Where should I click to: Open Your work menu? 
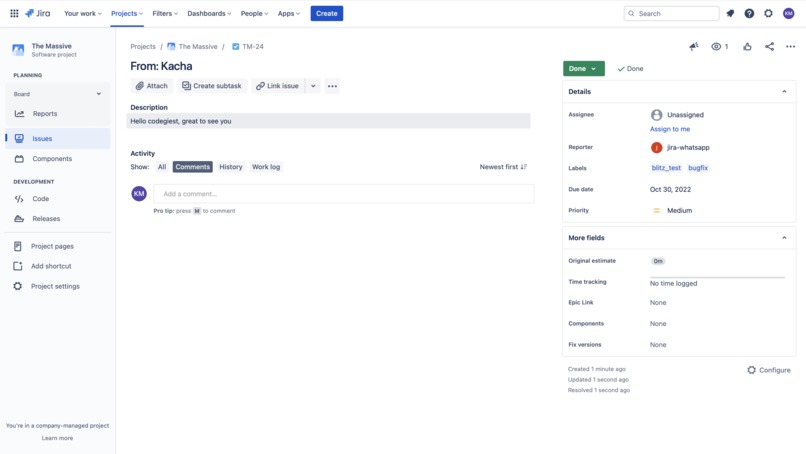coord(82,13)
